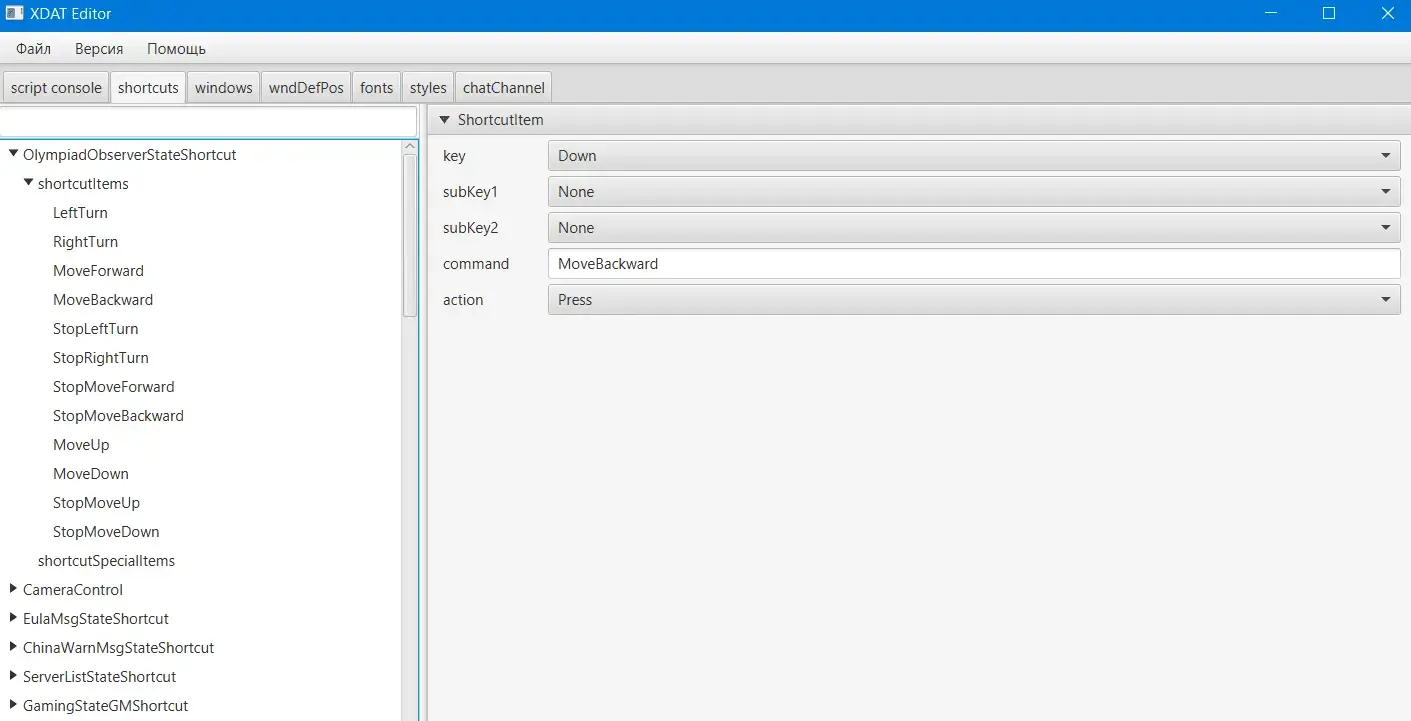Screen dimensions: 1411x721
Task: Expand the ServerListStateShortcut node arrow
Action: (x=13, y=676)
